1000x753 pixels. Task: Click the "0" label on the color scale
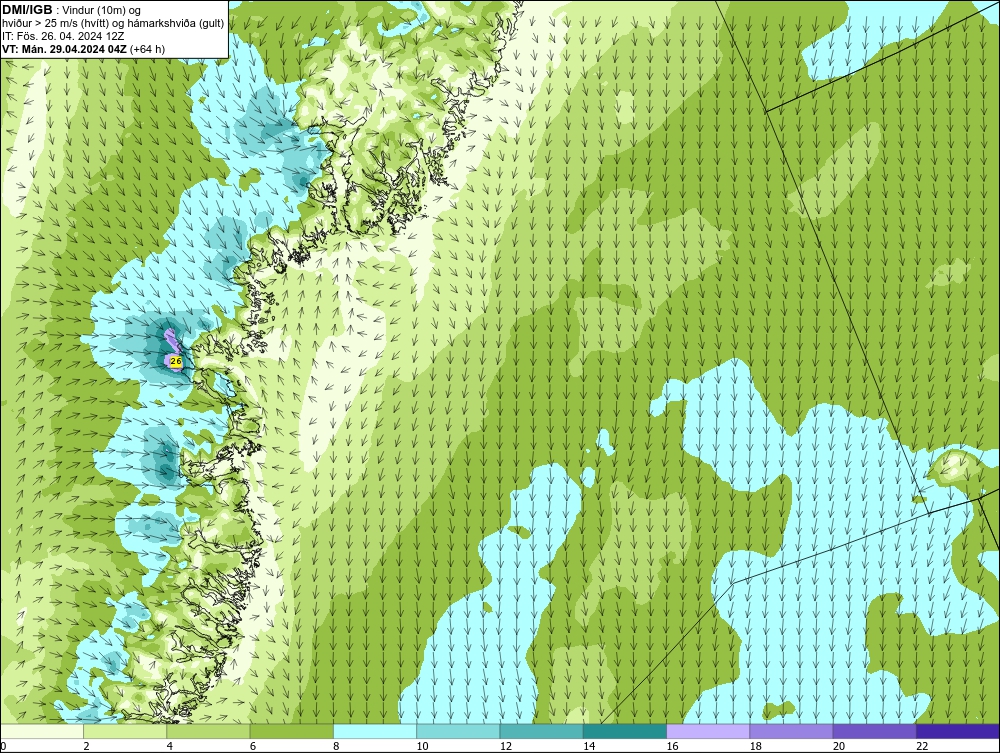pos(3,746)
